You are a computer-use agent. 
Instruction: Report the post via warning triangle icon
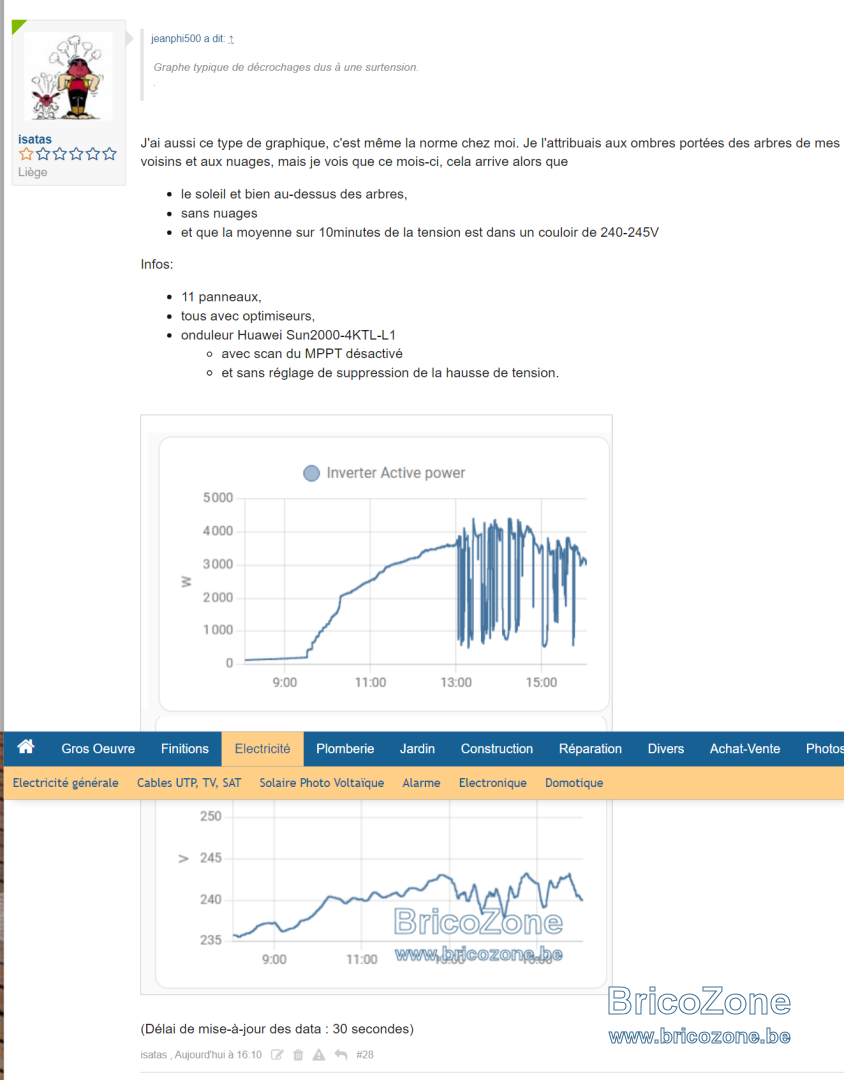point(318,1055)
